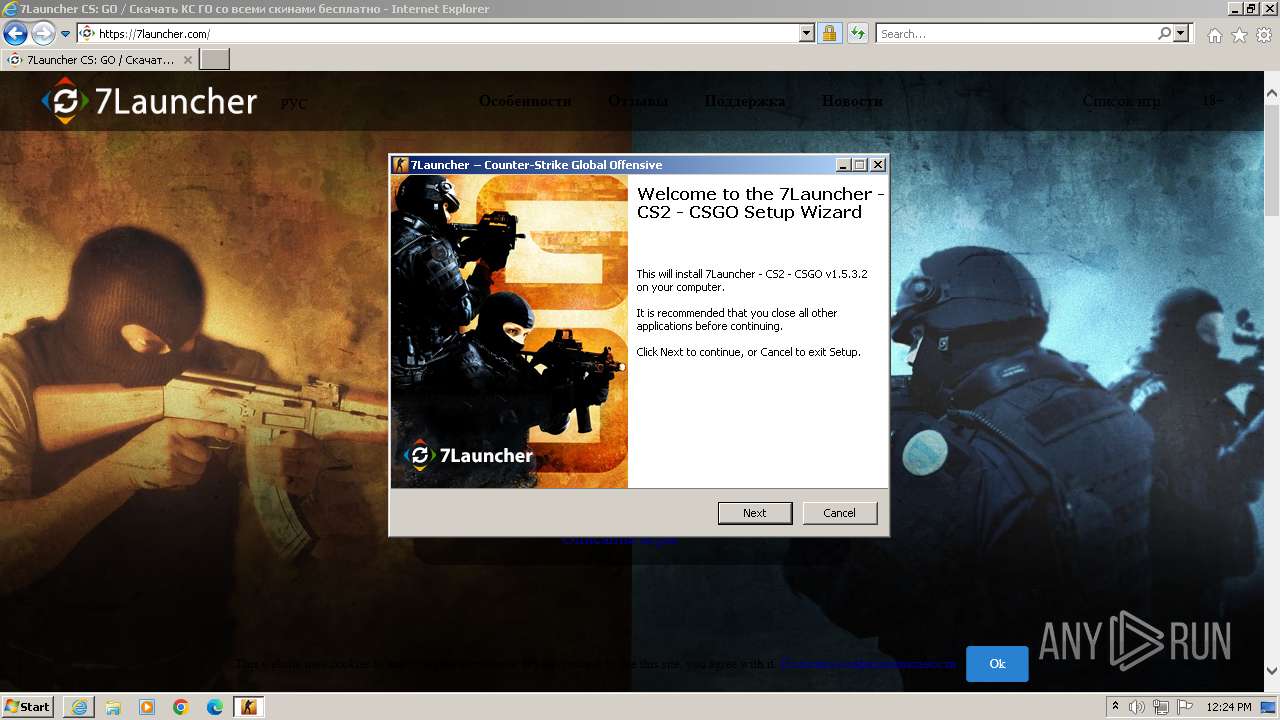
Task: Open the Особенности menu item
Action: point(525,101)
